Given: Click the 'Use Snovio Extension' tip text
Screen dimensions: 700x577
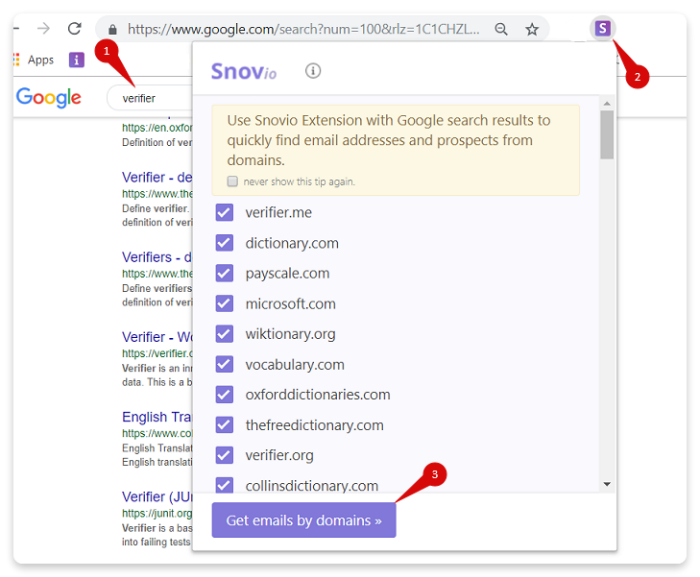Looking at the screenshot, I should click(x=388, y=140).
